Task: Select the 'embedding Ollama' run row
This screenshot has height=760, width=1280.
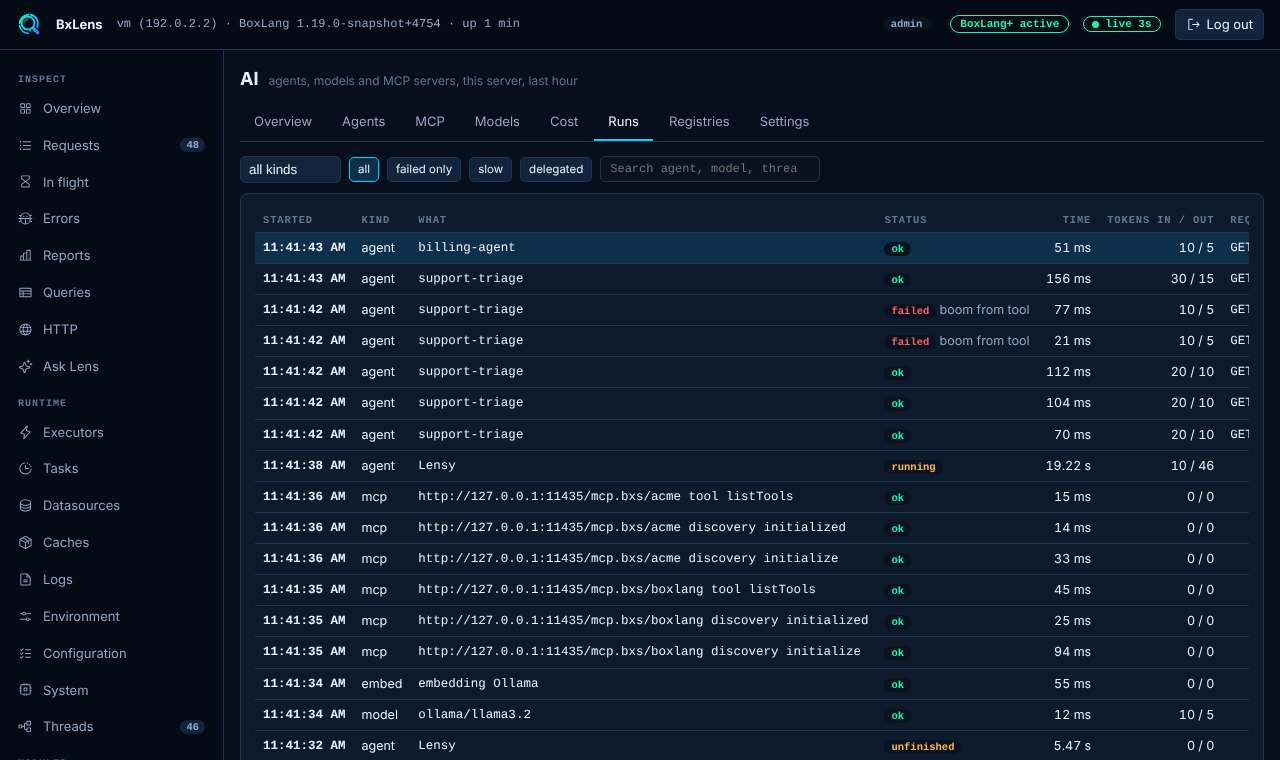Action: coord(751,684)
